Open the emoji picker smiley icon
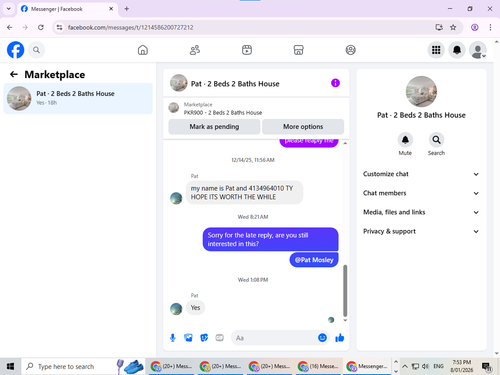This screenshot has width=500, height=375. tap(322, 338)
